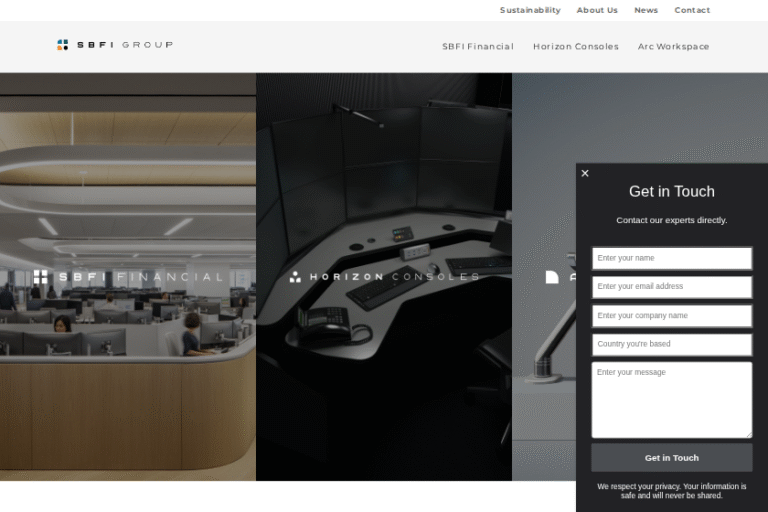Select SBFI Financial in main navigation
The width and height of the screenshot is (768, 512).
tap(478, 46)
